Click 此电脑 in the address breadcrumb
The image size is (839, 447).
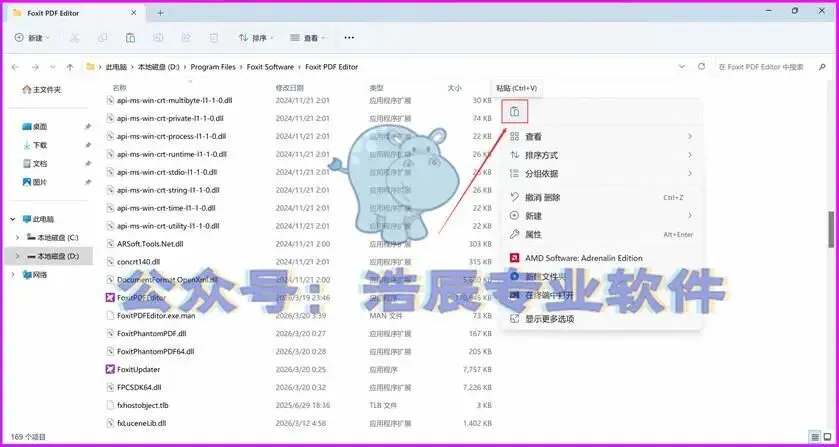(116, 67)
